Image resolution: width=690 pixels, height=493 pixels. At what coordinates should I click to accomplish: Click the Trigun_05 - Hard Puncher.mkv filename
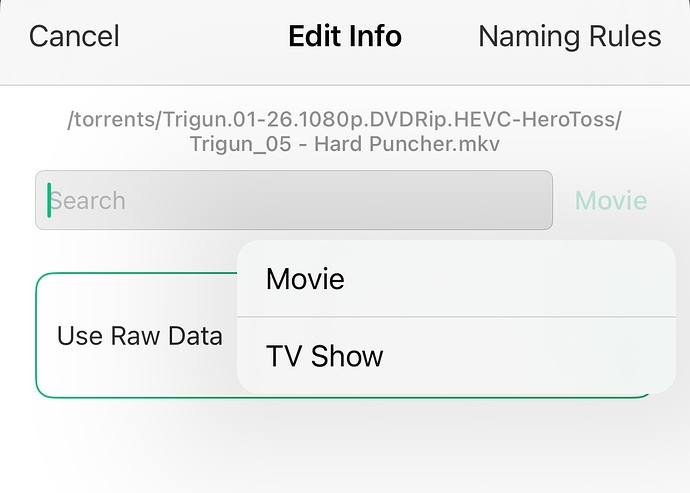tap(344, 144)
